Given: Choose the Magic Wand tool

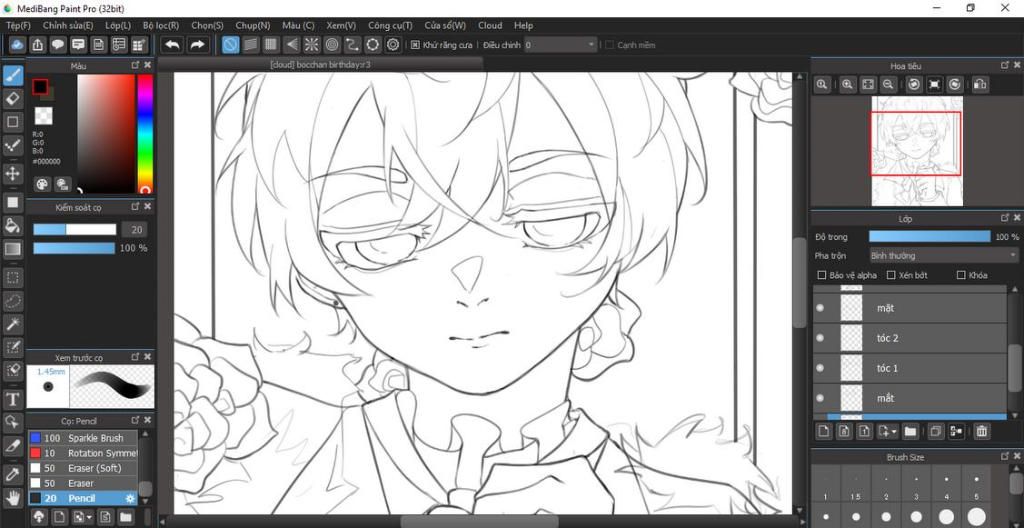Looking at the screenshot, I should pos(12,323).
